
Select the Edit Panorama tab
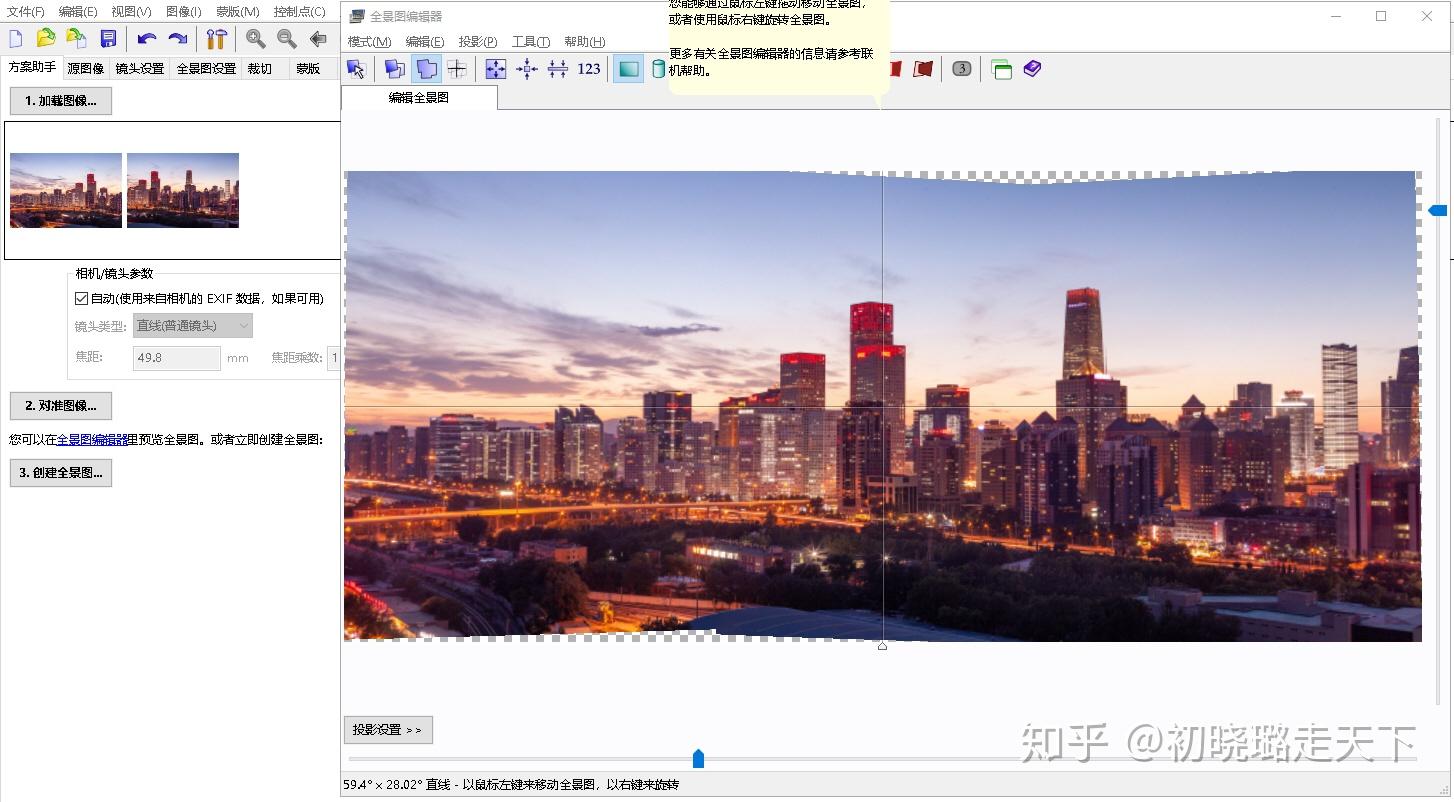tap(419, 97)
